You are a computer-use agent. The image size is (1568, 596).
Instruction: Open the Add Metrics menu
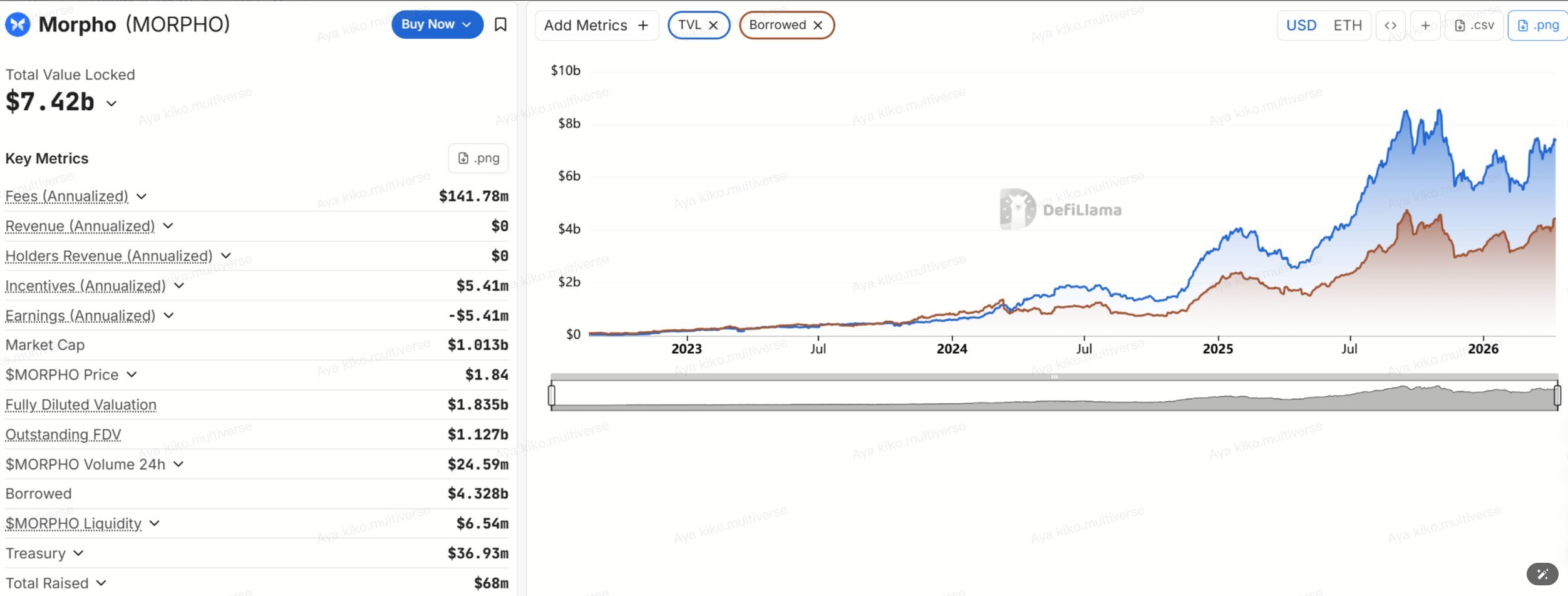[596, 26]
